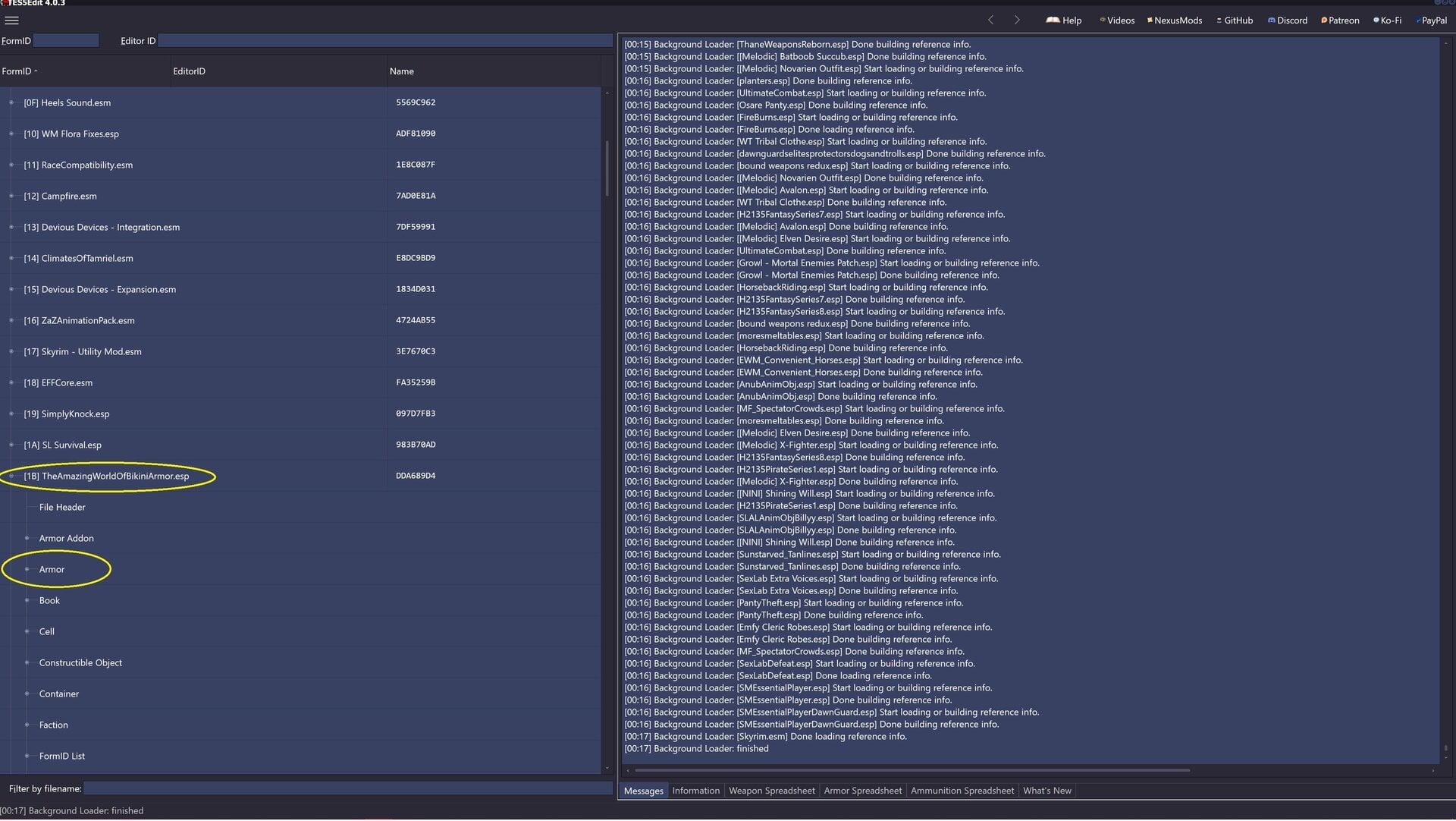Expand [15] Devious Devices - Expansion.esm node
1456x821 pixels.
pyautogui.click(x=11, y=289)
